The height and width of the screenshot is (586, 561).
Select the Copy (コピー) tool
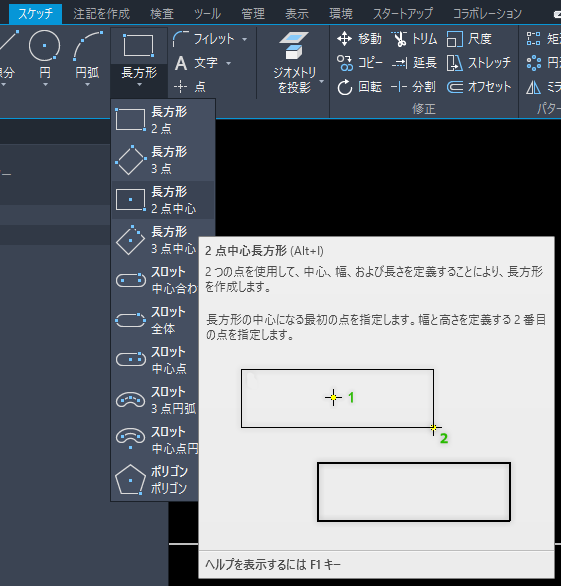(359, 63)
